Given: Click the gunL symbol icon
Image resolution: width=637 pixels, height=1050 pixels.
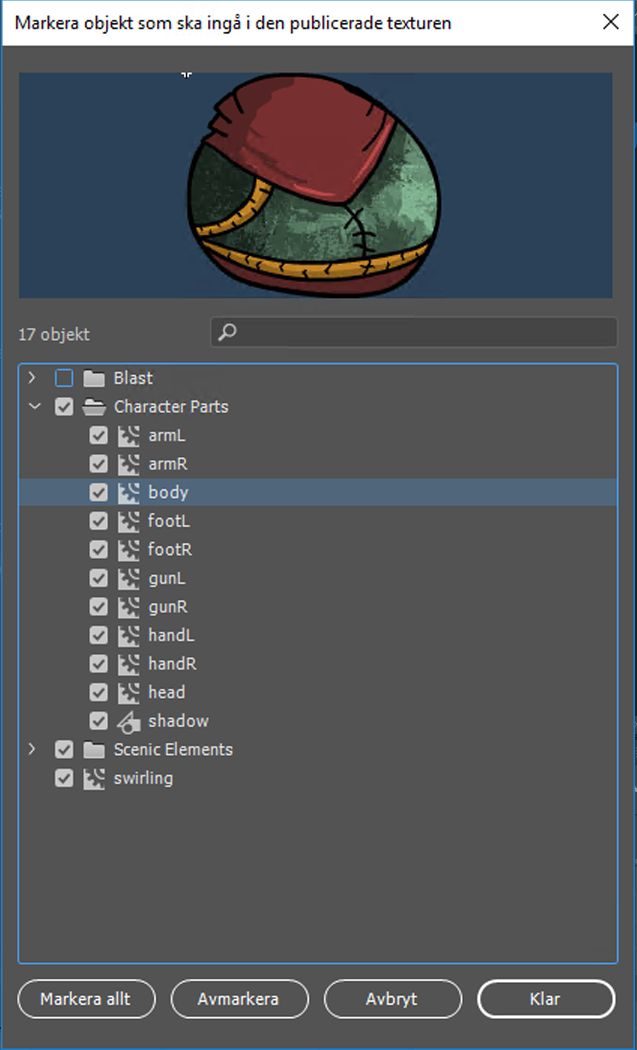Looking at the screenshot, I should point(129,579).
